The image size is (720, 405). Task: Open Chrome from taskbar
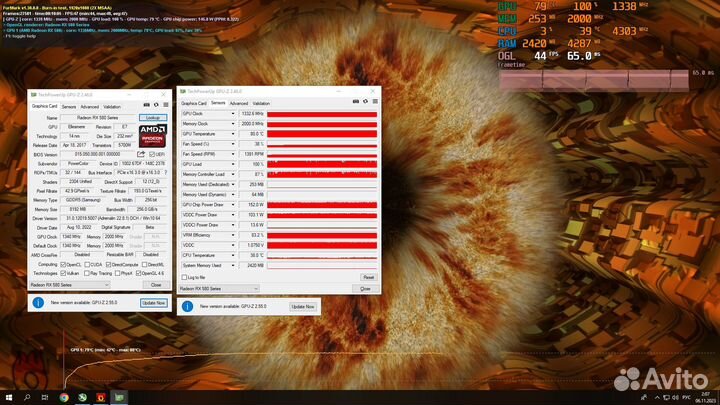pos(64,397)
